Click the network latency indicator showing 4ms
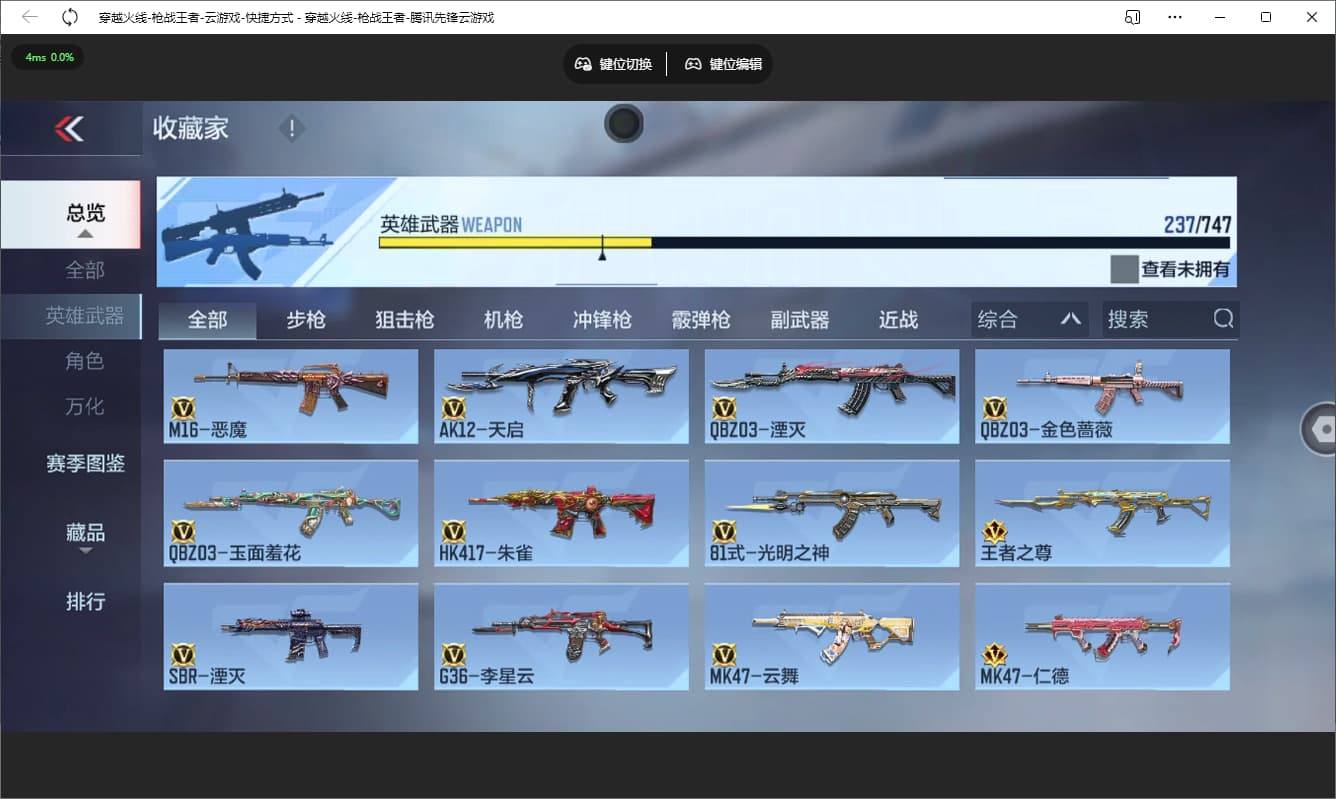This screenshot has width=1336, height=799. (47, 57)
